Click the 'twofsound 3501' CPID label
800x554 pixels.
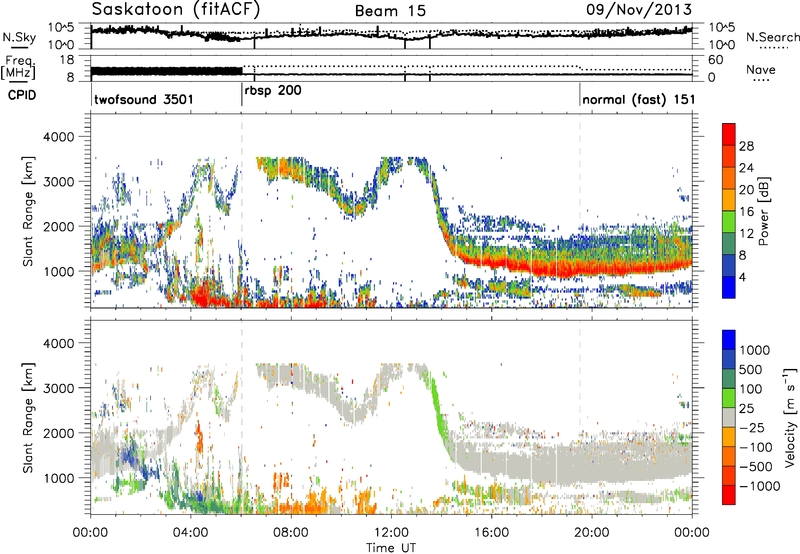[144, 99]
